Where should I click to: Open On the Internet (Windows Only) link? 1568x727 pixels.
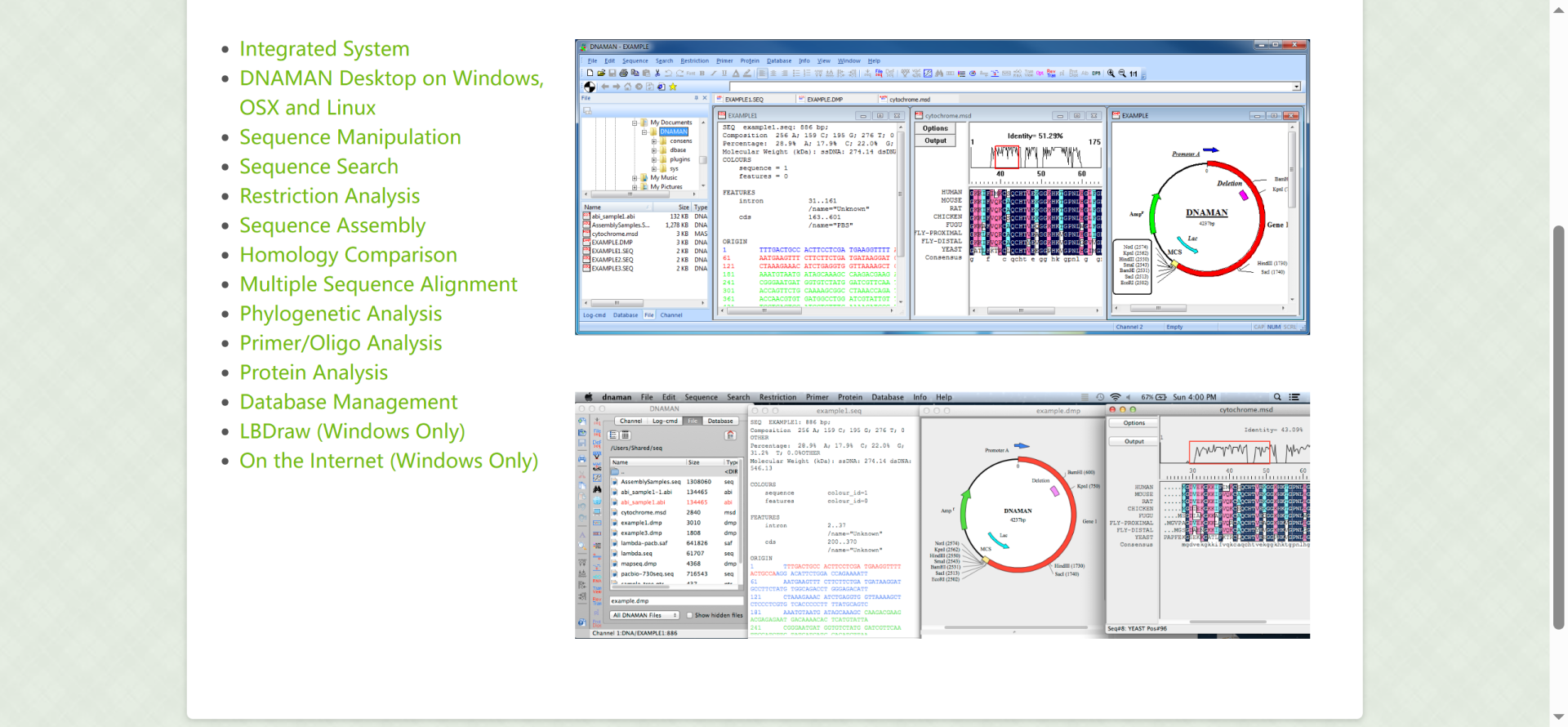389,461
